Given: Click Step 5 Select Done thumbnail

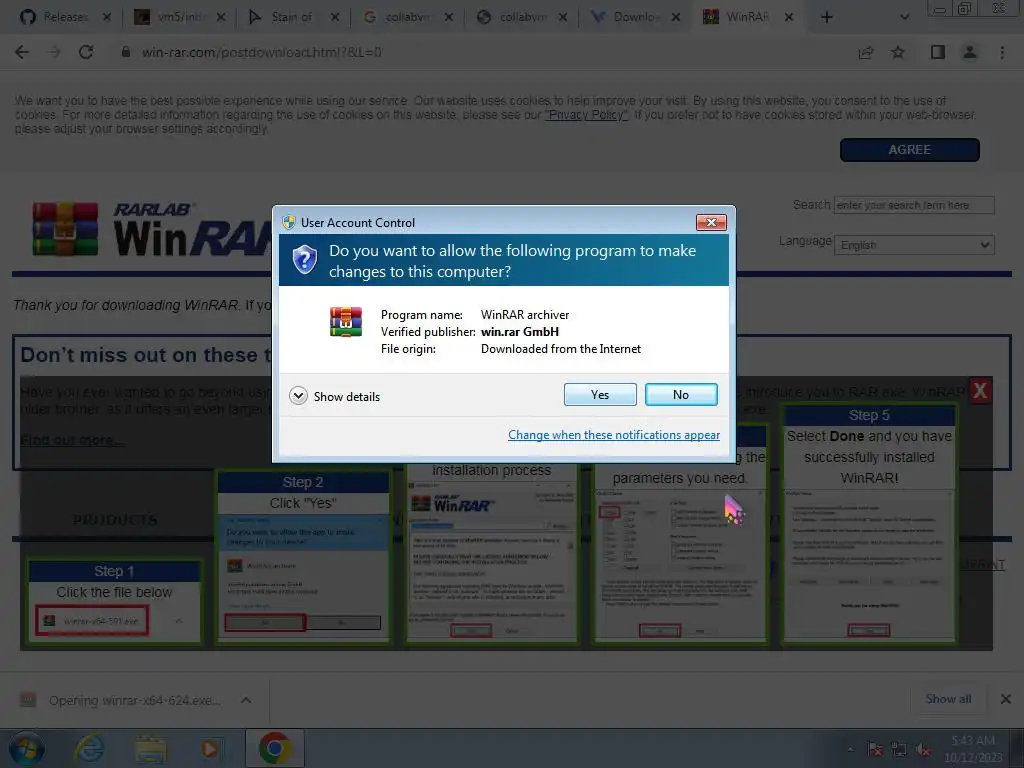Looking at the screenshot, I should coord(869,522).
